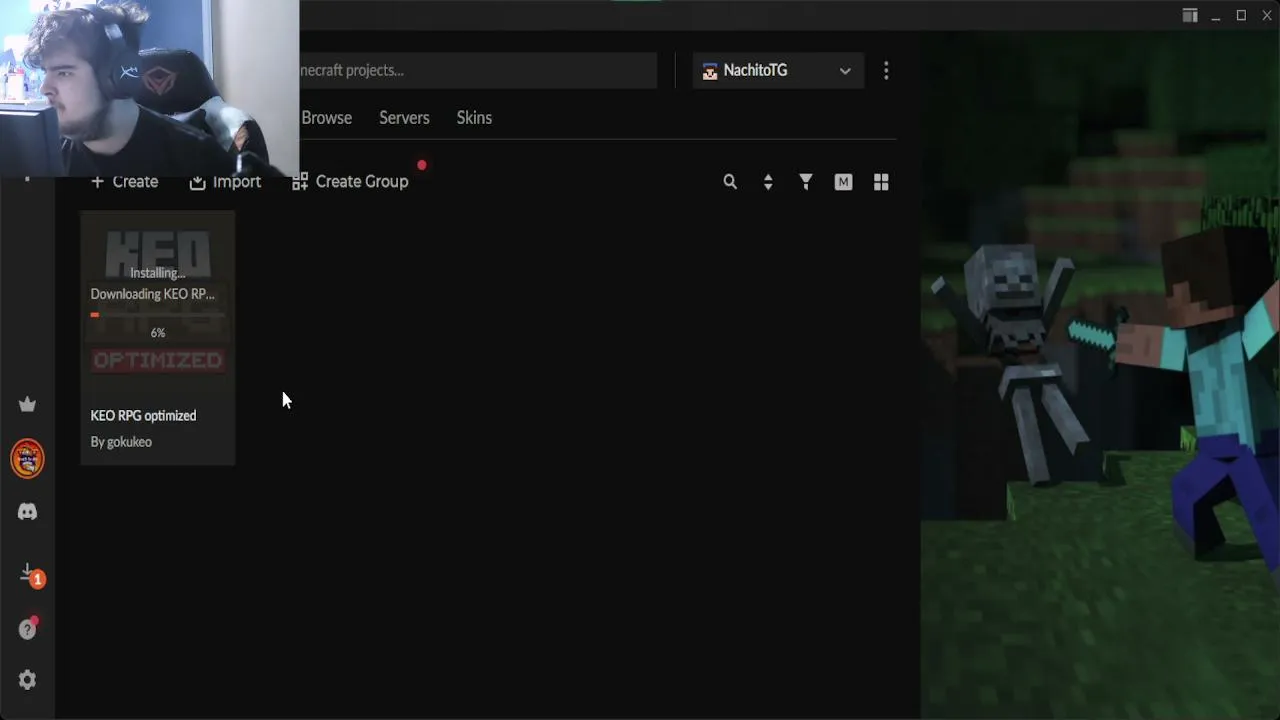1280x720 pixels.
Task: Switch to the grid view icon
Action: coord(881,182)
